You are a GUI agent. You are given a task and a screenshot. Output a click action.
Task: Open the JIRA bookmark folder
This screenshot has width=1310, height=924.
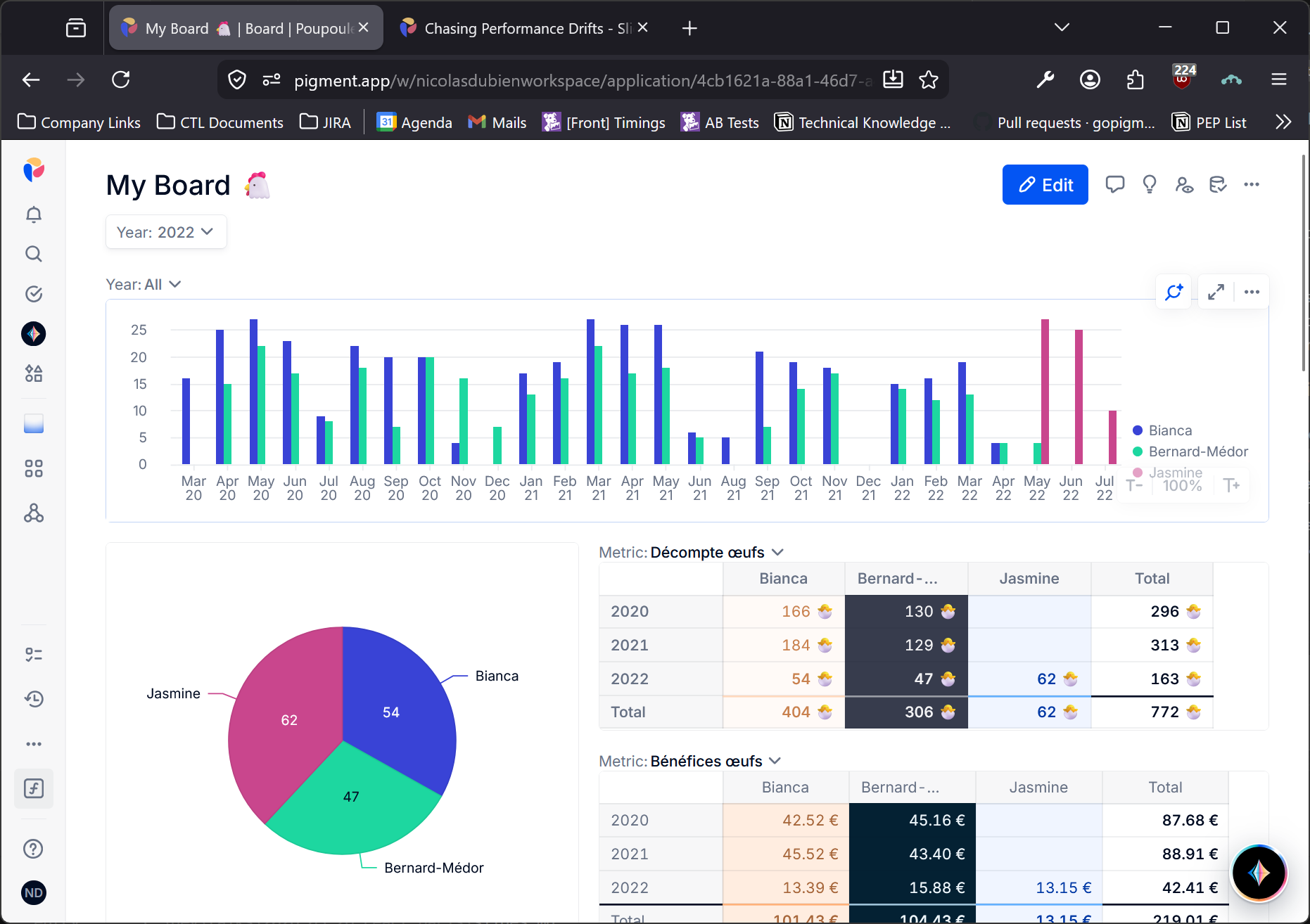coord(325,122)
